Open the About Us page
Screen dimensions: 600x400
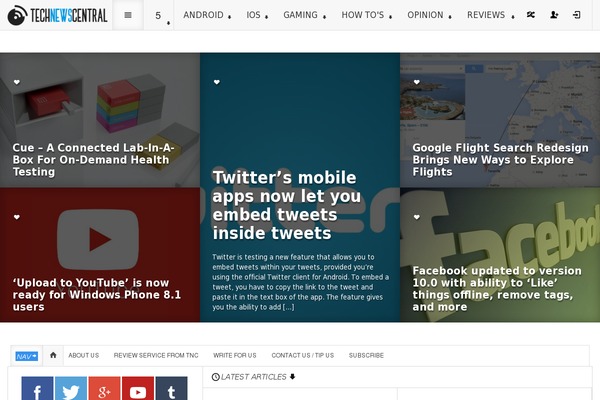coord(83,355)
